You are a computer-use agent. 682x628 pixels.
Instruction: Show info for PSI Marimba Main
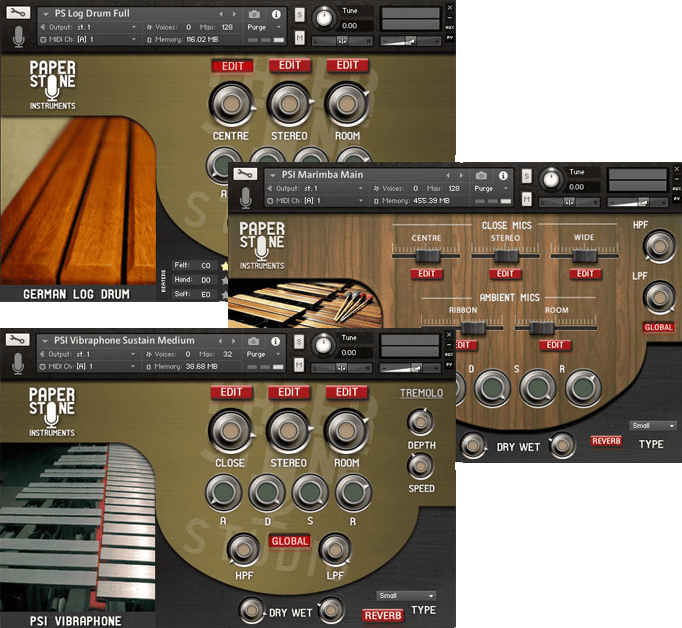click(x=503, y=175)
